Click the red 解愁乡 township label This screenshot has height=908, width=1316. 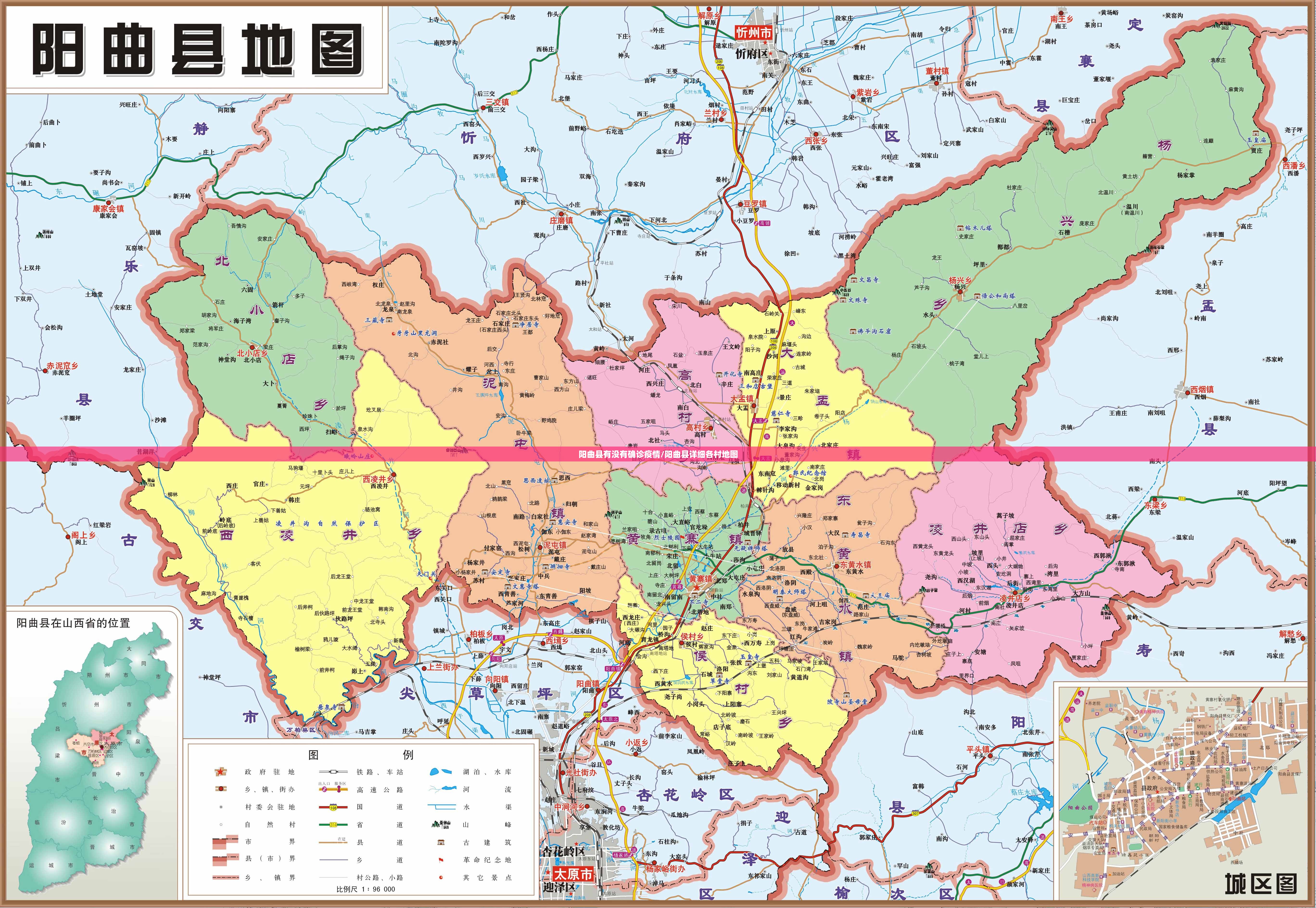pos(1291,634)
